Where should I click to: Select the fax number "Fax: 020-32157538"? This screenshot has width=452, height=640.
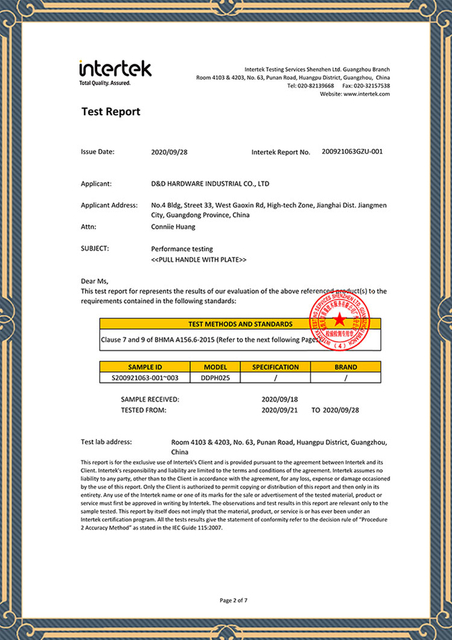366,86
